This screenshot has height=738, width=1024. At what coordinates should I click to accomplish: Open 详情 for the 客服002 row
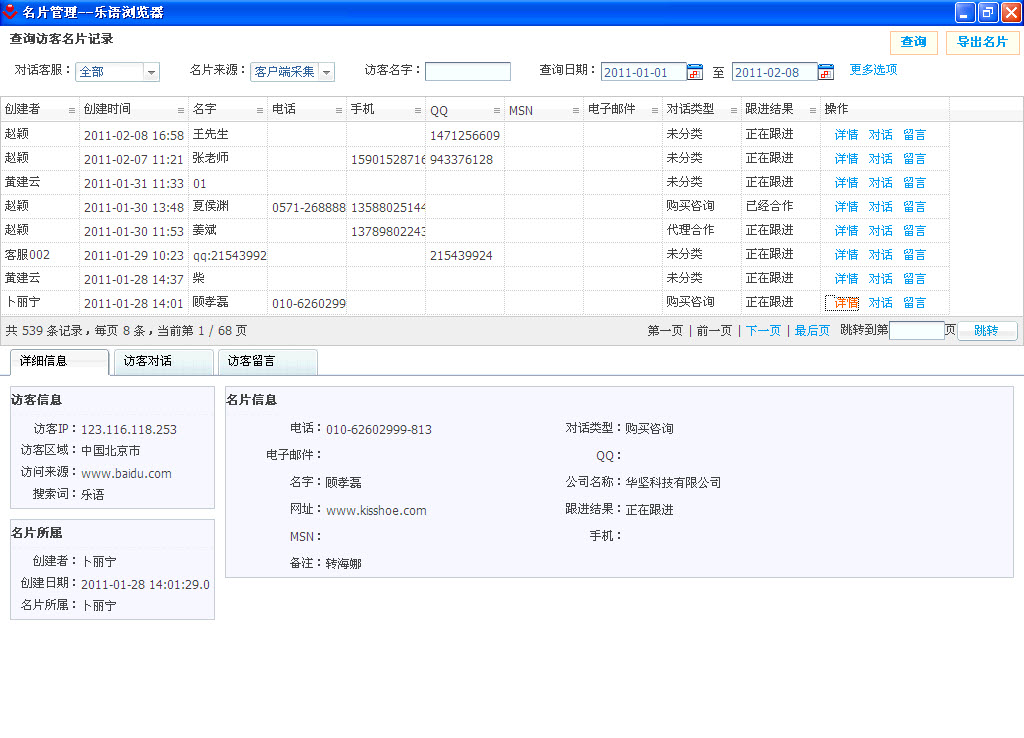(846, 255)
